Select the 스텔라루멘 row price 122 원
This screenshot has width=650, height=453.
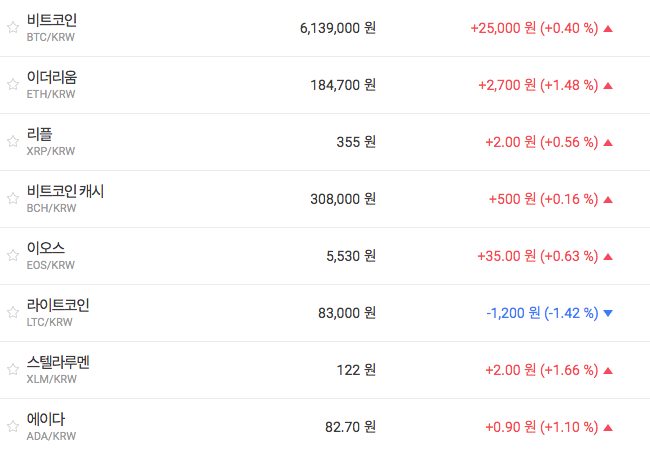(356, 370)
